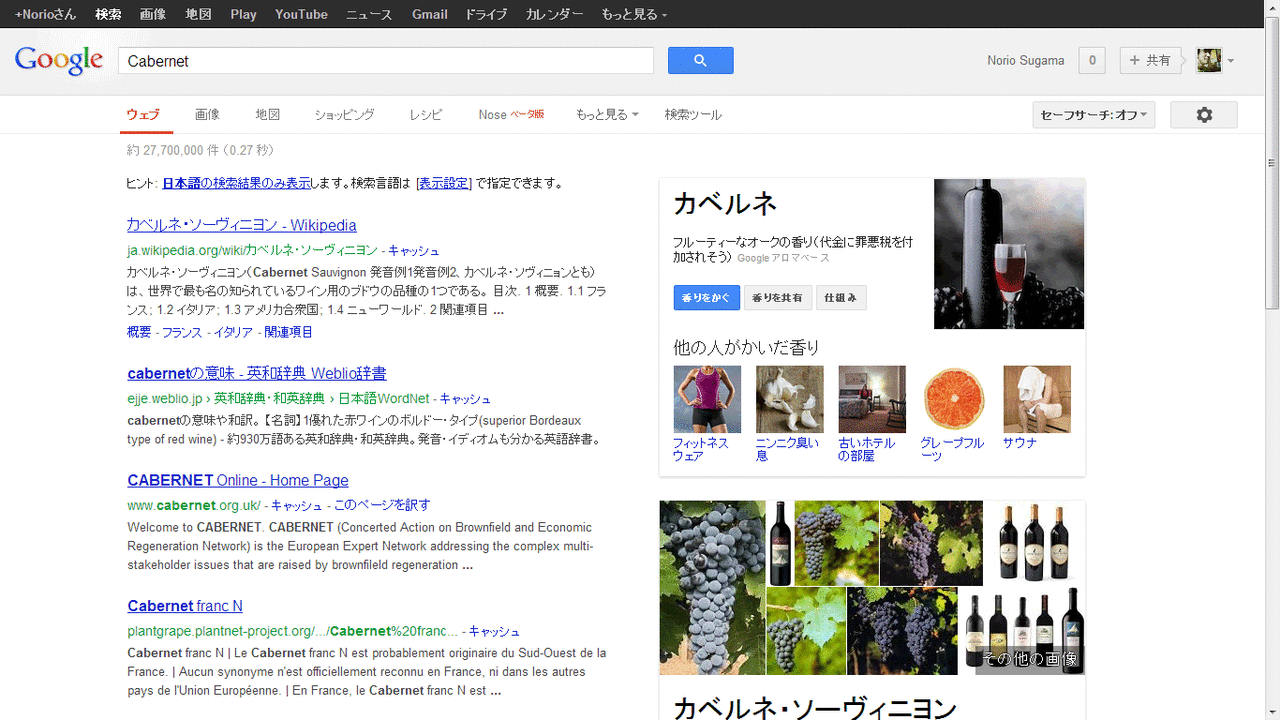Open the notifications counter box showing 0

pyautogui.click(x=1092, y=61)
